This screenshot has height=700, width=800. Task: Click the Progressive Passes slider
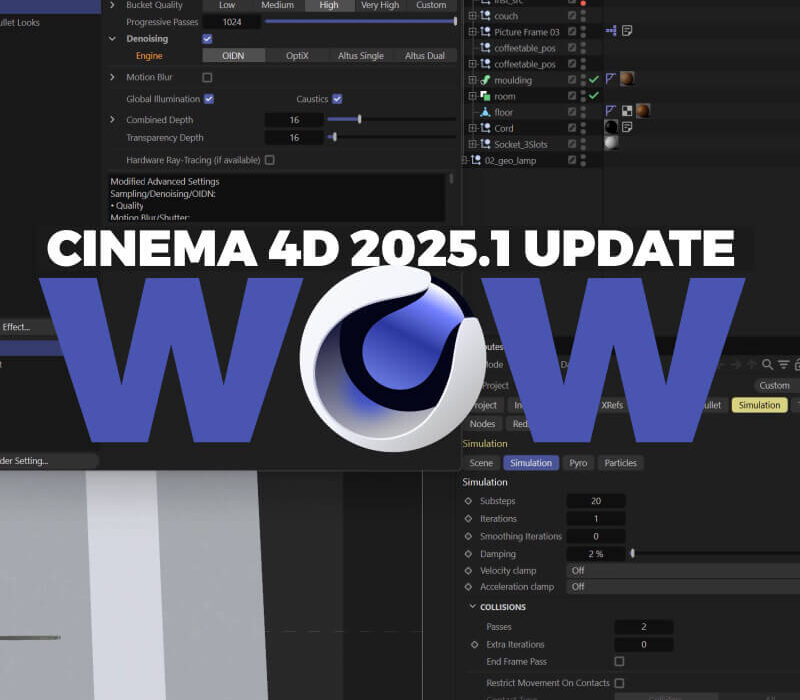pos(360,21)
